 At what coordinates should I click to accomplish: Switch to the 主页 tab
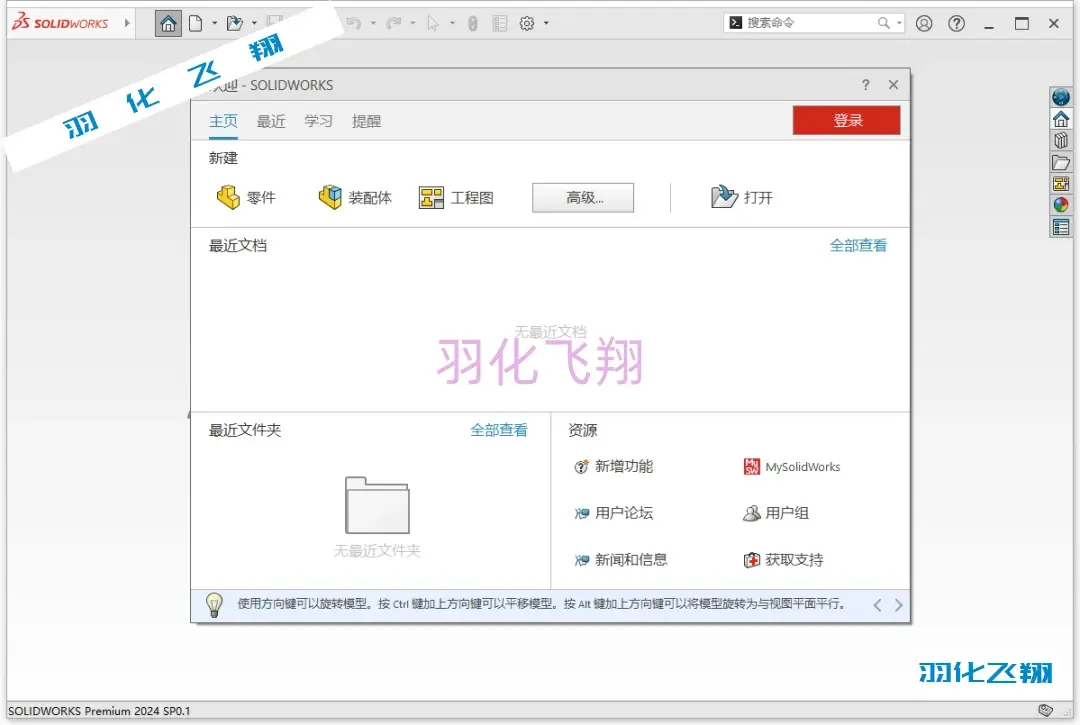pyautogui.click(x=223, y=121)
